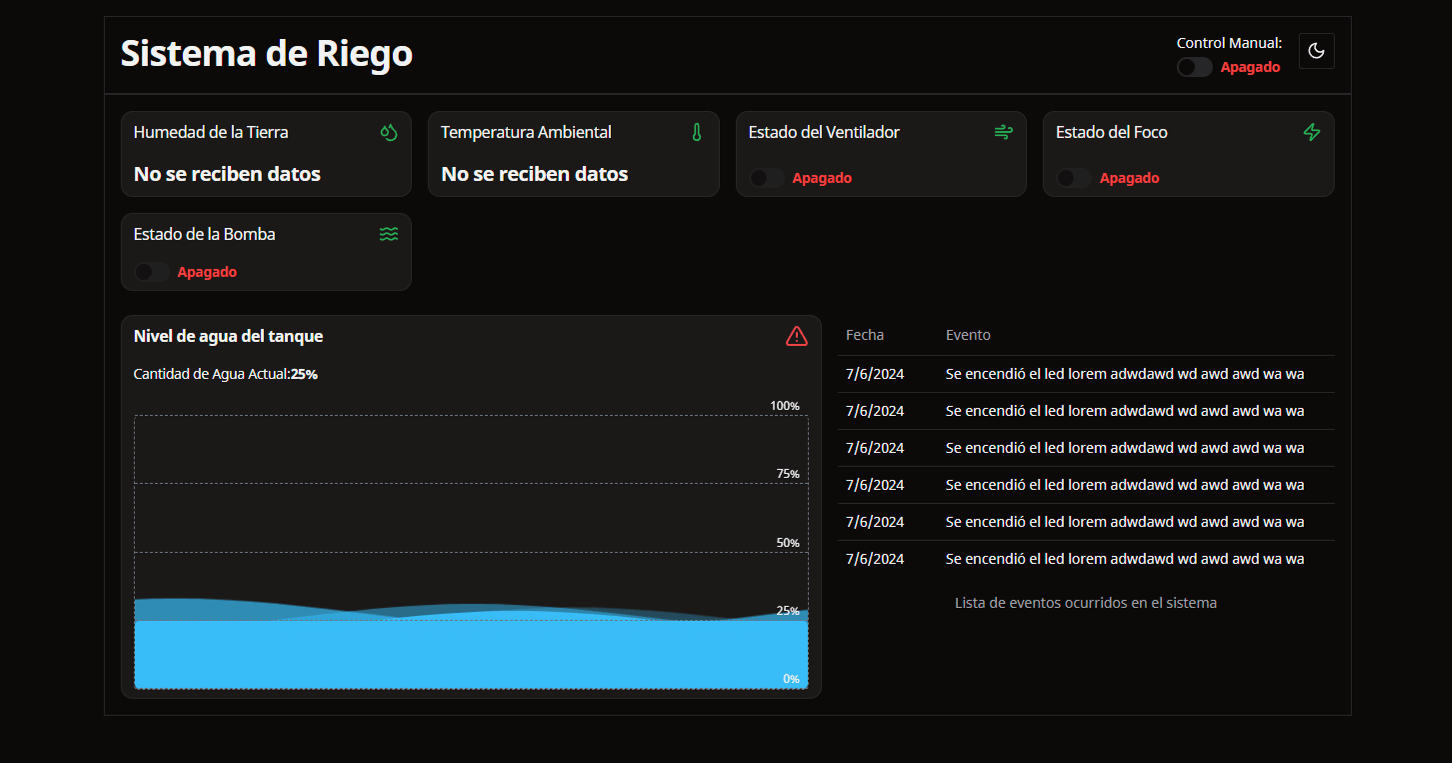Click the 75% label on tank chart
Viewport: 1452px width, 763px height.
(x=788, y=474)
